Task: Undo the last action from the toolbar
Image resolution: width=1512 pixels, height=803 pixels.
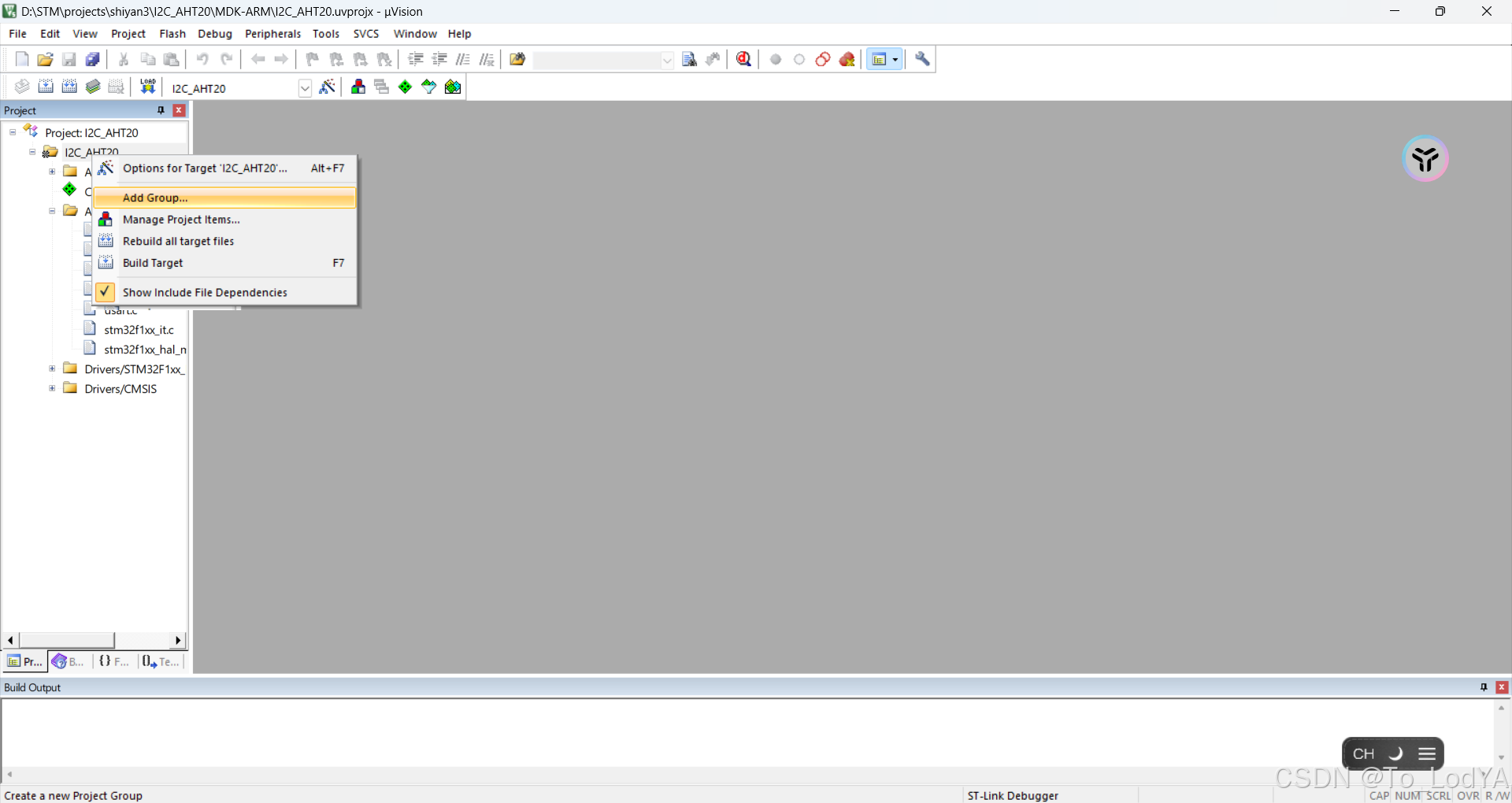Action: tap(202, 59)
